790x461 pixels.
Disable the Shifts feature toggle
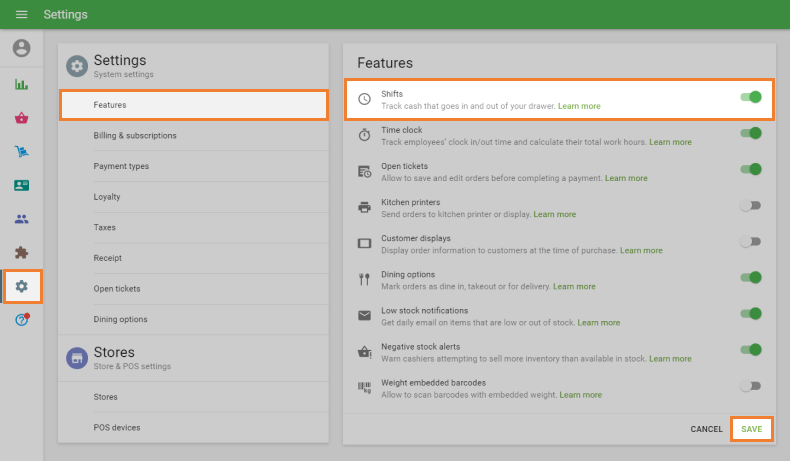click(751, 97)
